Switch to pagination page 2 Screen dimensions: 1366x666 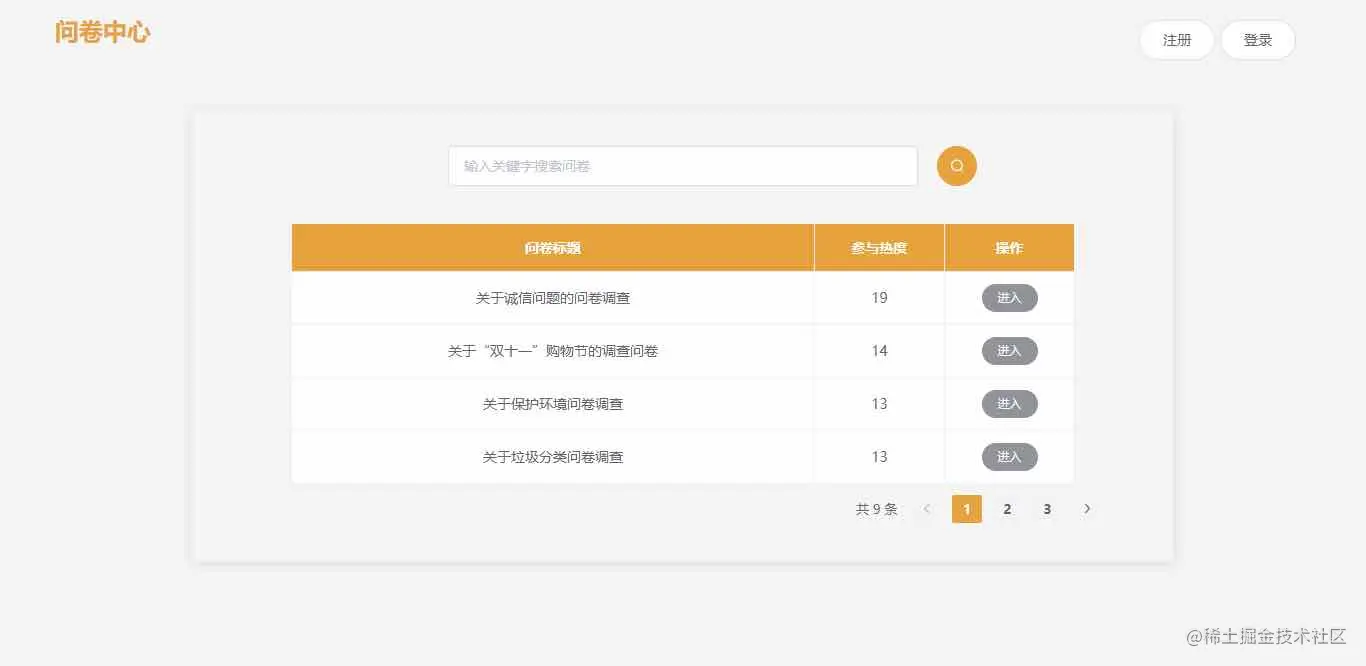1007,509
